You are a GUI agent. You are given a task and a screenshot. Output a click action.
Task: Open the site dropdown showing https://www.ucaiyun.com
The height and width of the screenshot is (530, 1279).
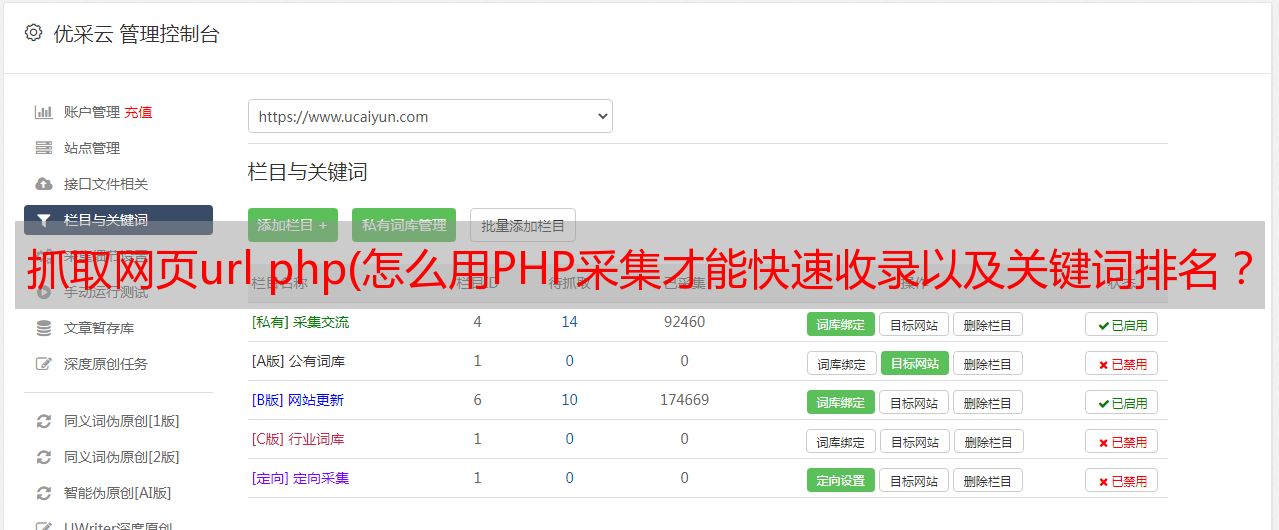tap(430, 116)
